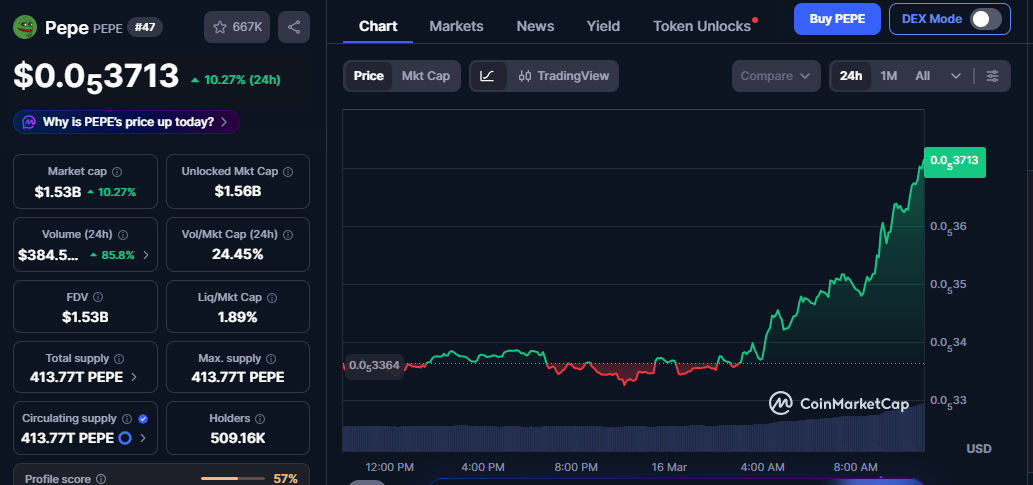Click info icon next to Unlocked Mkt Cap

click(x=288, y=171)
